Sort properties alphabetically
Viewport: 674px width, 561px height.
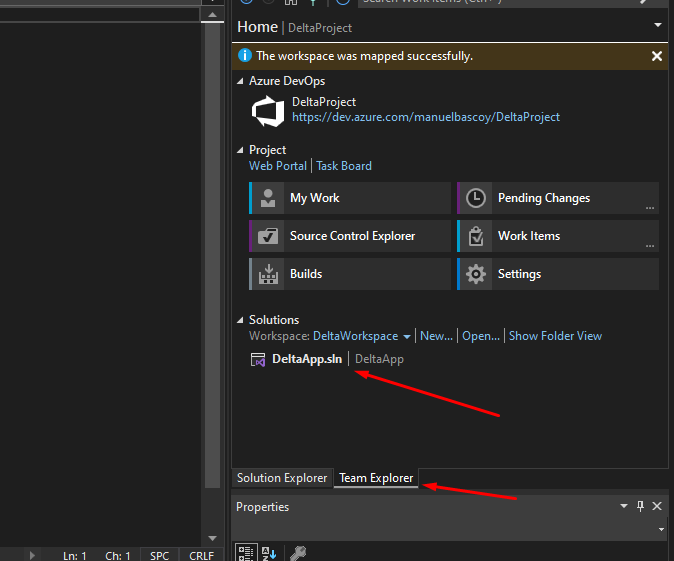268,553
